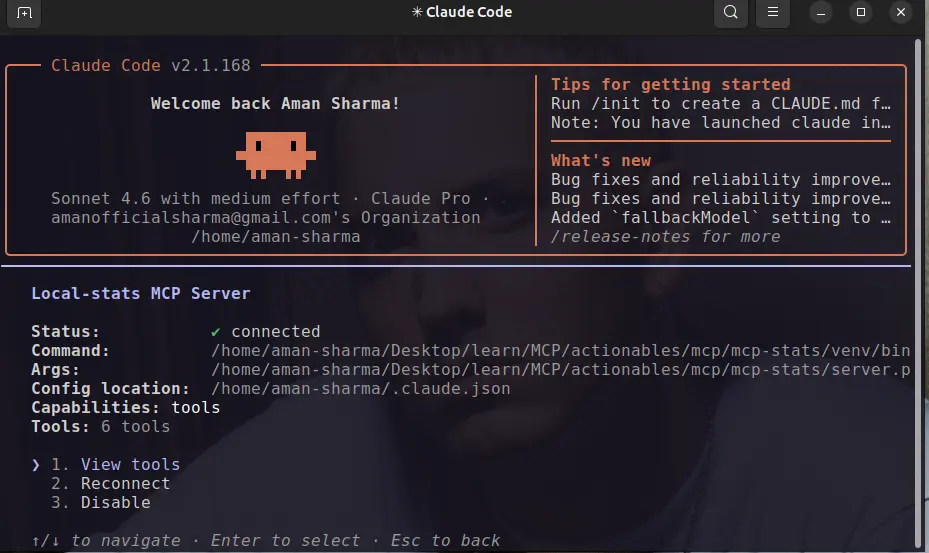Click the Tips for getting started heading
The width and height of the screenshot is (929, 553).
(x=671, y=85)
